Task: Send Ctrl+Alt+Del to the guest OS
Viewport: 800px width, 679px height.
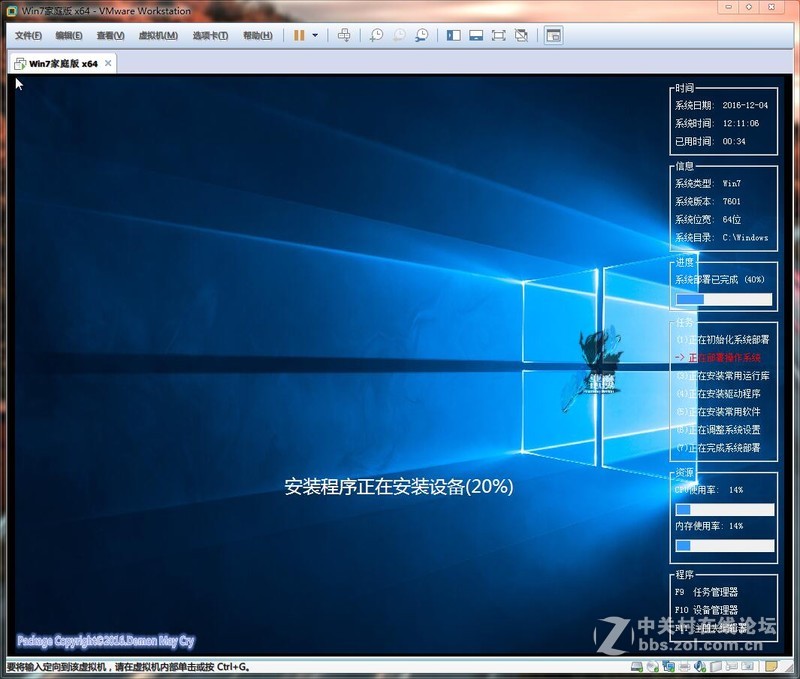Action: coord(345,34)
